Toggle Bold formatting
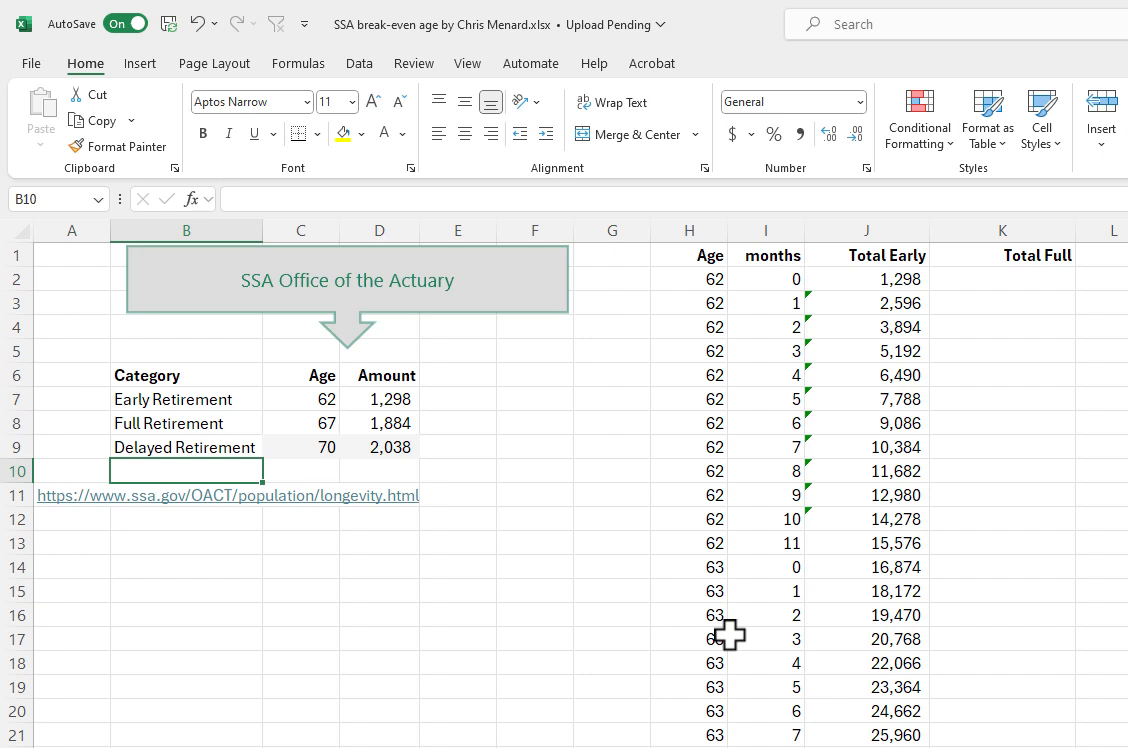The image size is (1128, 748). click(x=203, y=134)
